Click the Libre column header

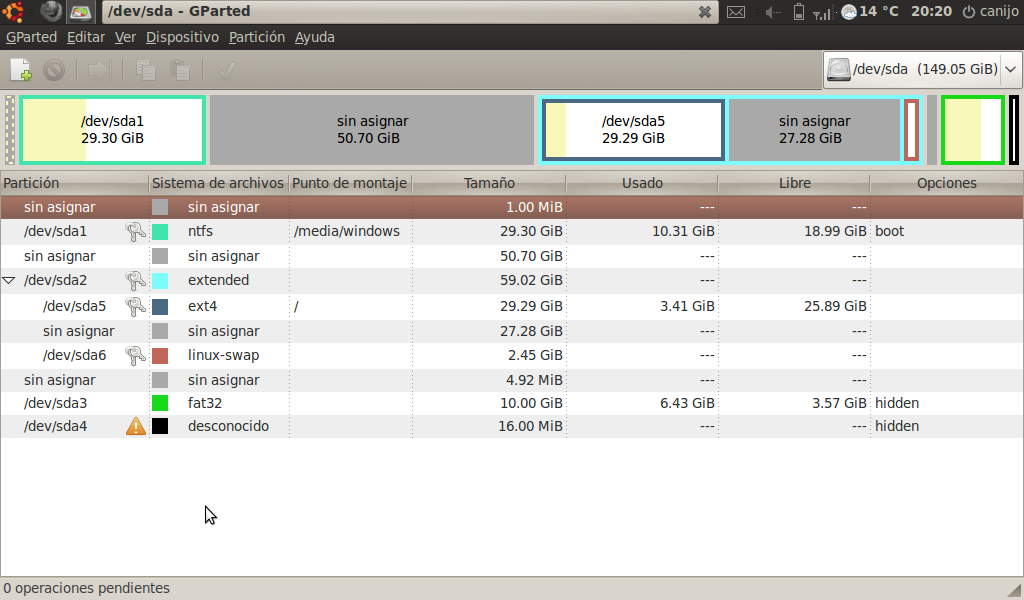(x=794, y=183)
